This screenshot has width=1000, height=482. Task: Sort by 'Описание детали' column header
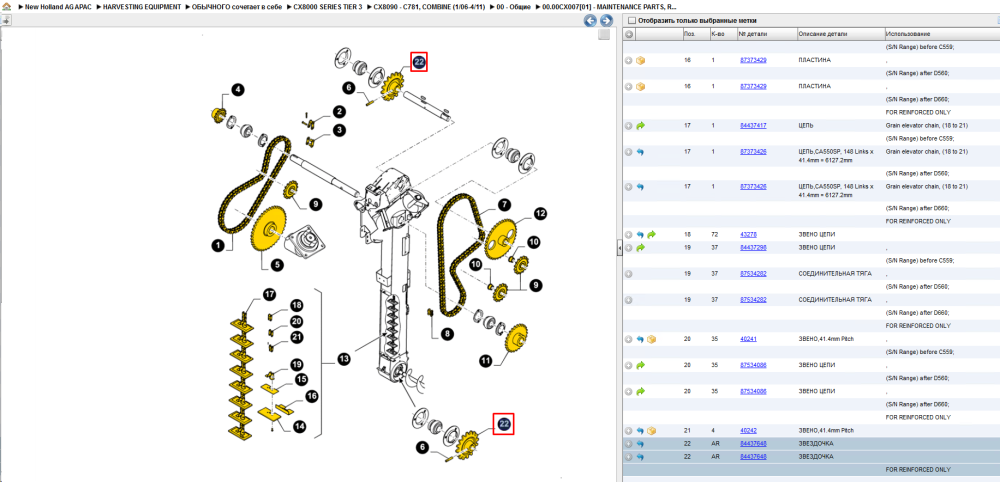pos(840,34)
